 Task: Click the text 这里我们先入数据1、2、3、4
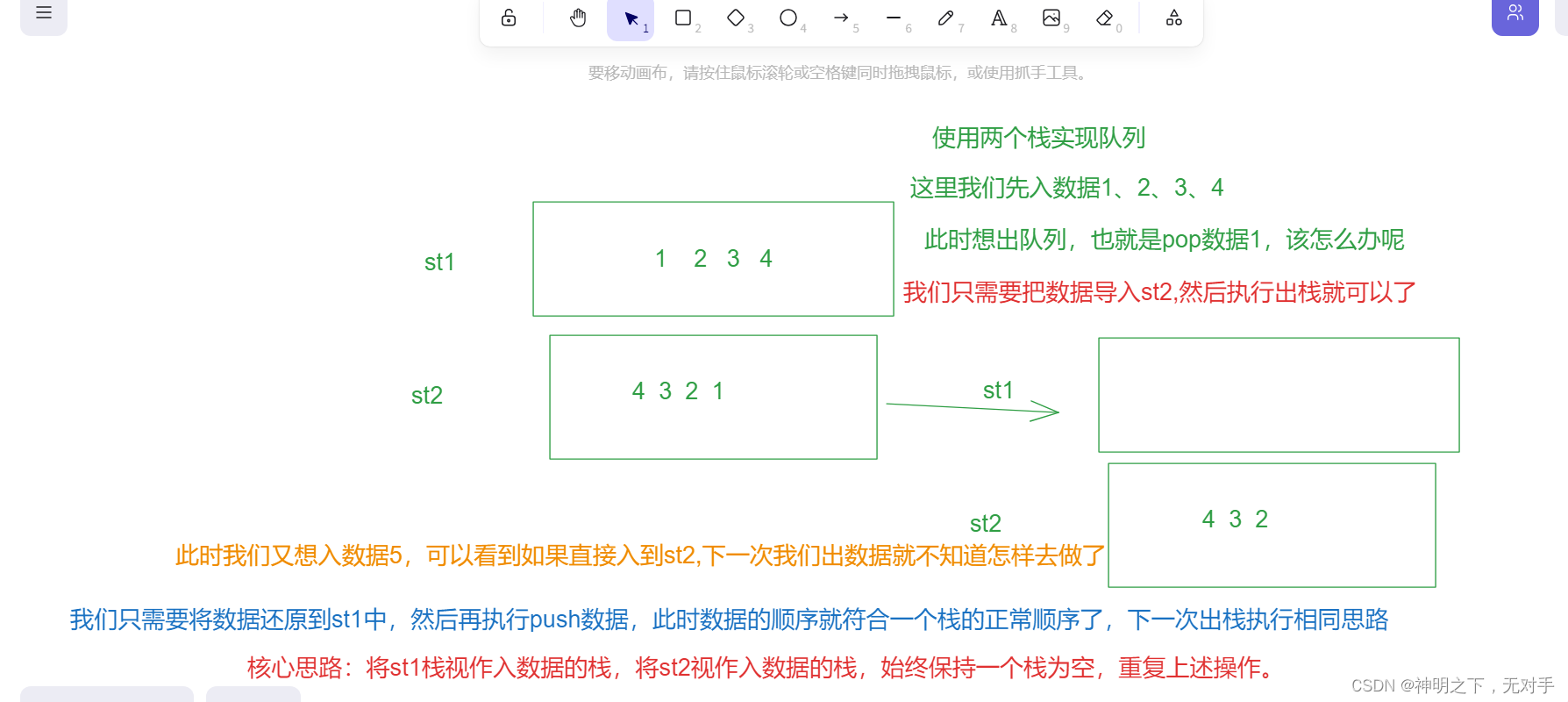click(1066, 188)
